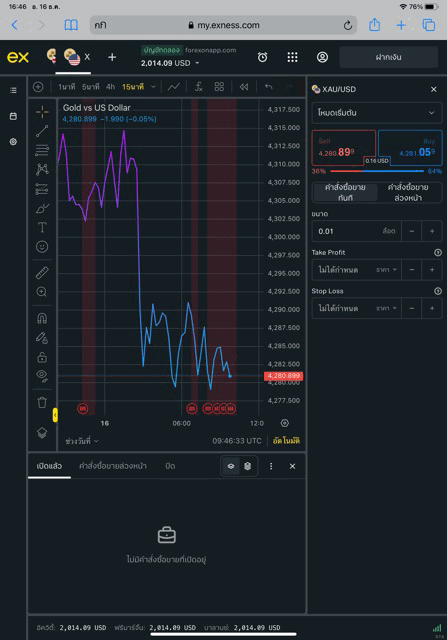
Task: Toggle magnet mode
Action: click(42, 318)
